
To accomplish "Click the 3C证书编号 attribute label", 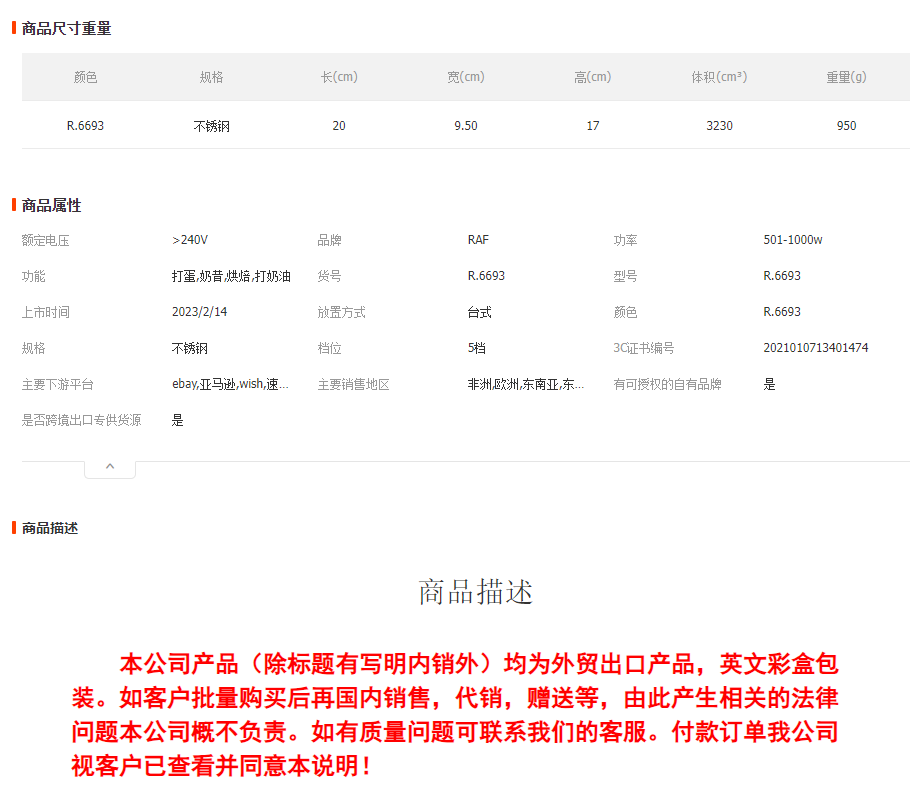I will tap(644, 348).
